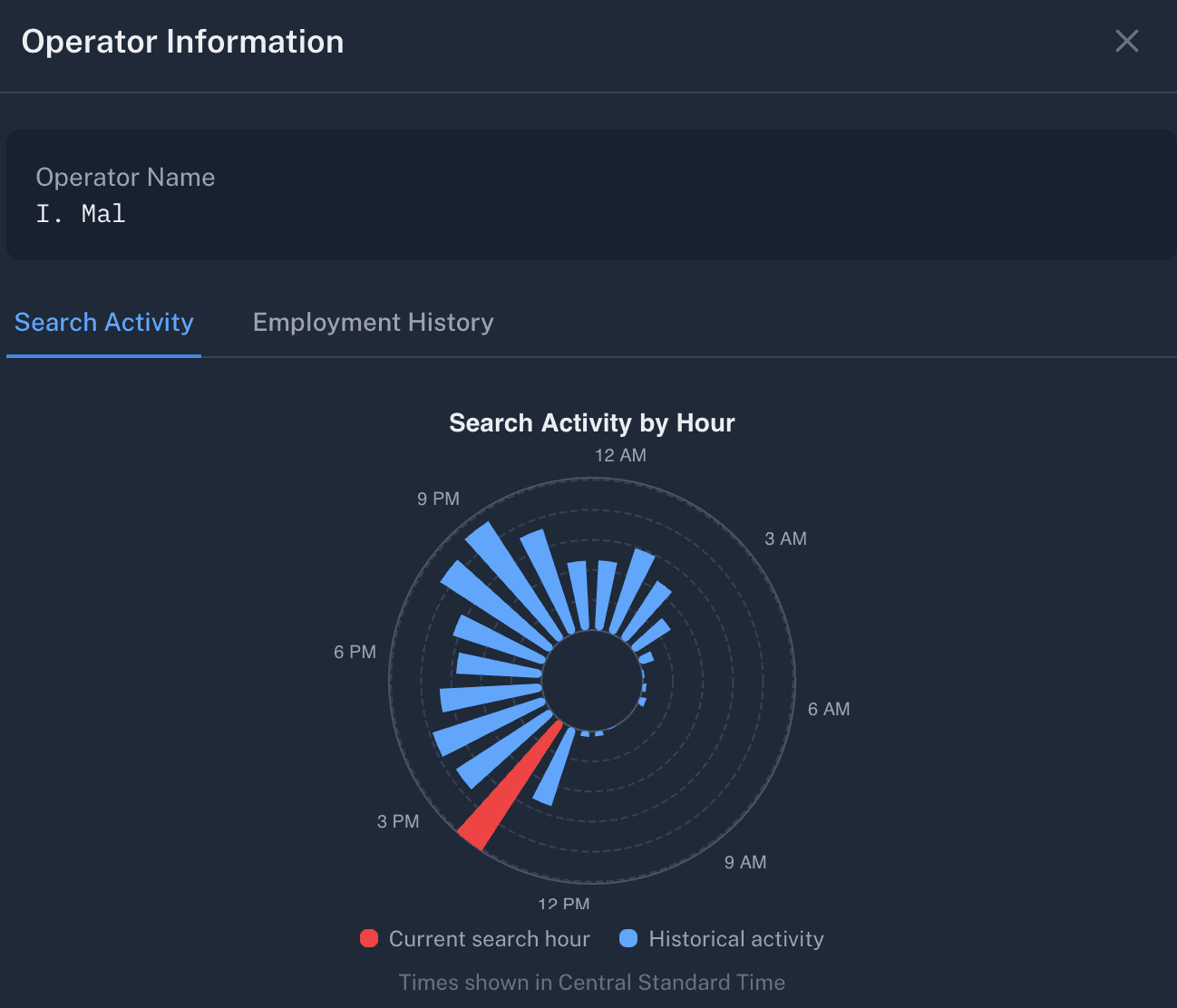Screen dimensions: 1177x1008
Task: Click the 6 PM axis label
Action: coord(355,652)
